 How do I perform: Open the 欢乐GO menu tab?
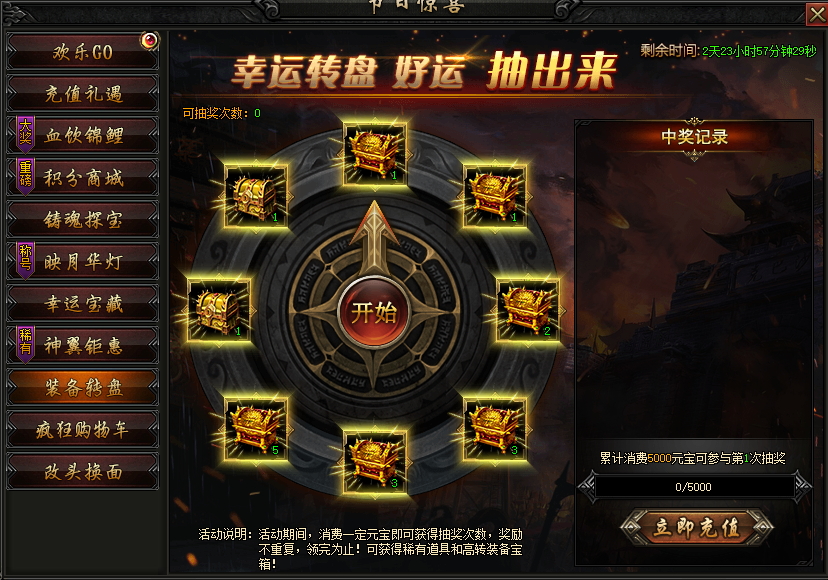tap(82, 52)
